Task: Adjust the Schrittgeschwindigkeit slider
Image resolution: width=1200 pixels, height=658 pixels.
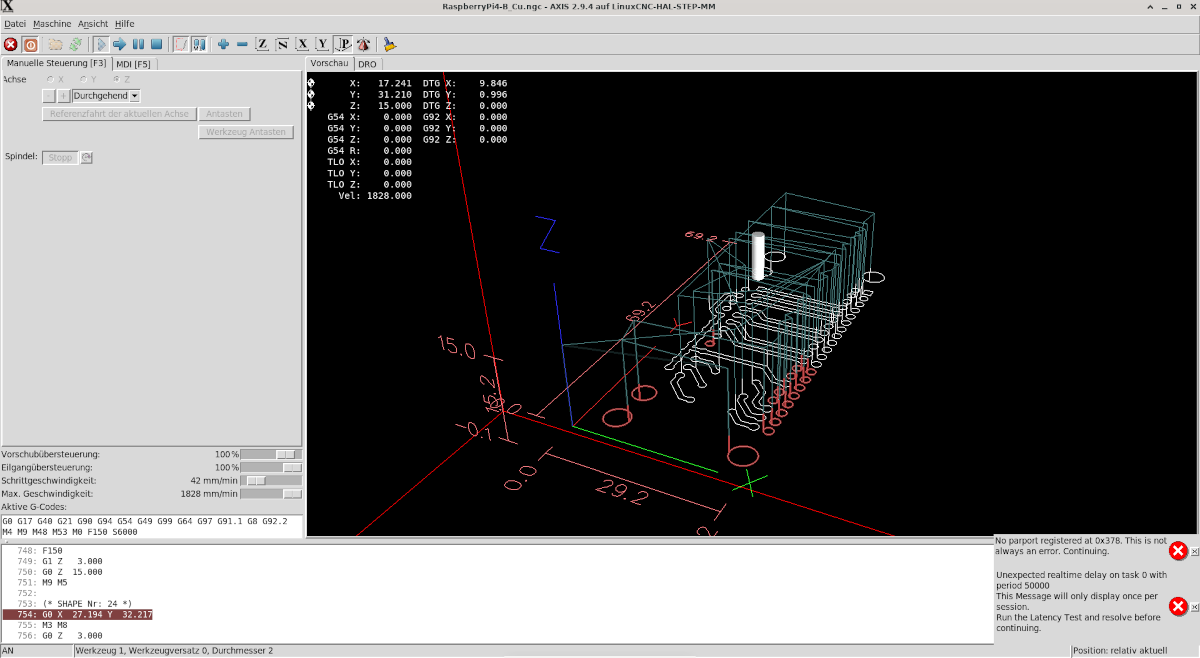Action: pyautogui.click(x=272, y=481)
